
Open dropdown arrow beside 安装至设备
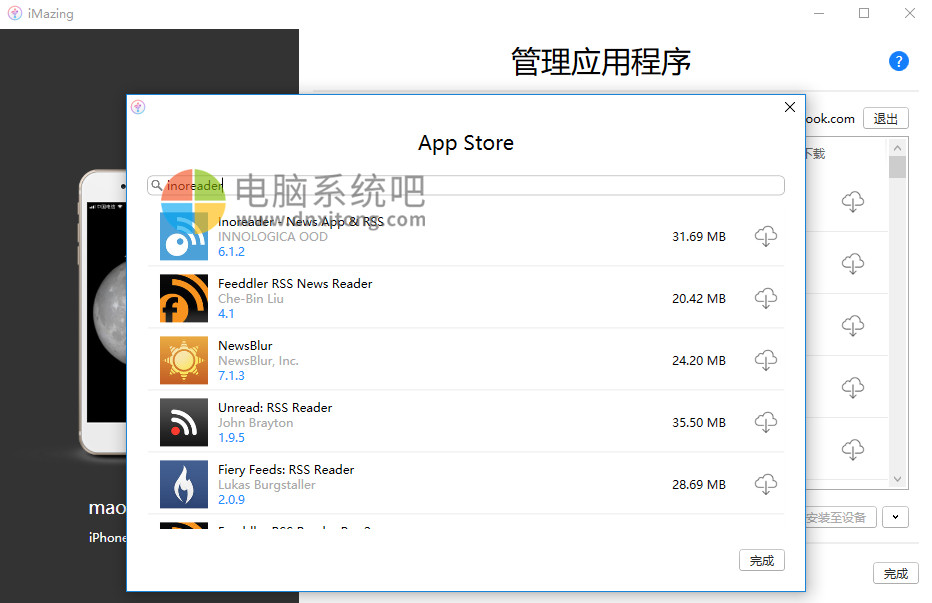895,517
